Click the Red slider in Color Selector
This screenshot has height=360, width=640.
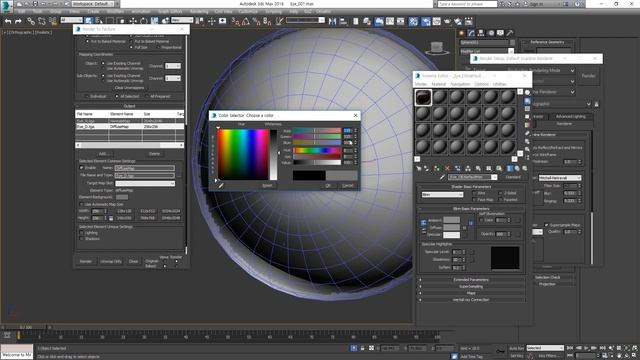pyautogui.click(x=317, y=131)
